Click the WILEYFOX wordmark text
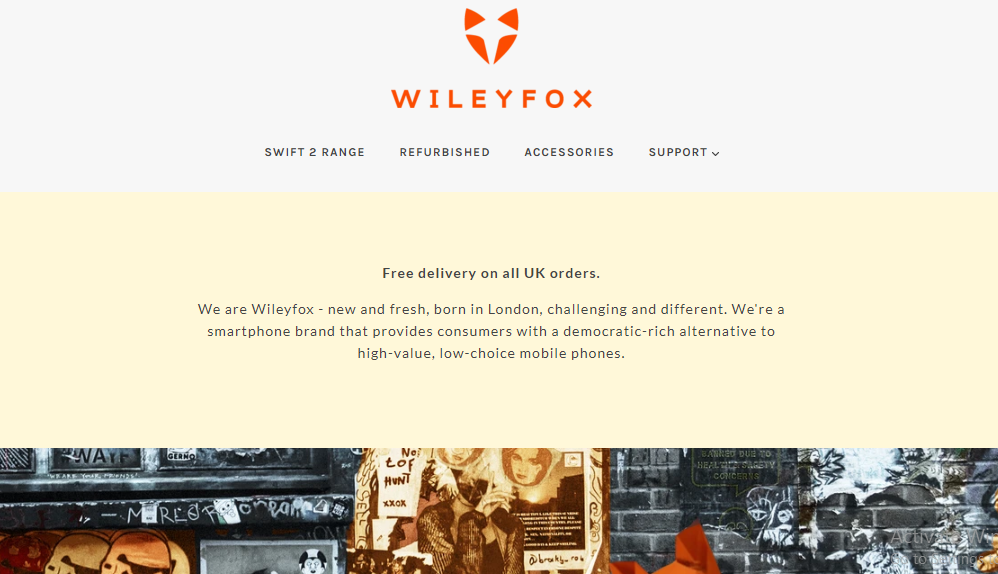 [491, 99]
